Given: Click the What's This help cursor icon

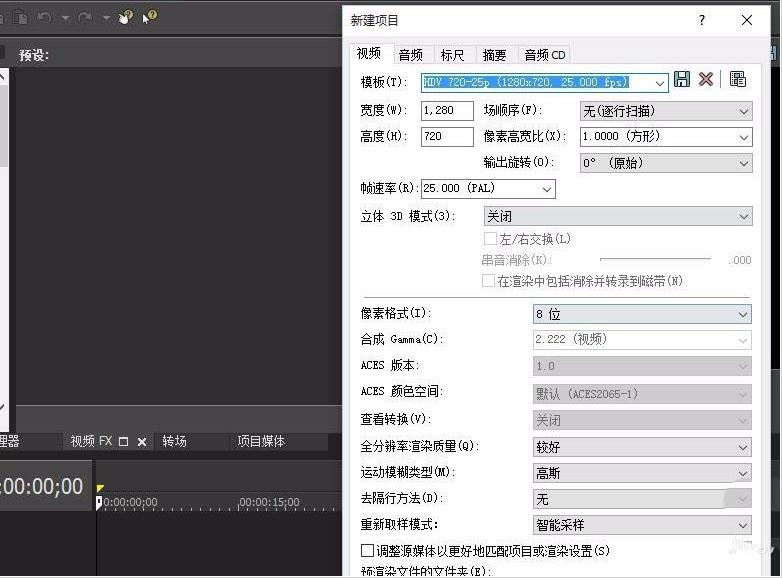Looking at the screenshot, I should [x=150, y=17].
